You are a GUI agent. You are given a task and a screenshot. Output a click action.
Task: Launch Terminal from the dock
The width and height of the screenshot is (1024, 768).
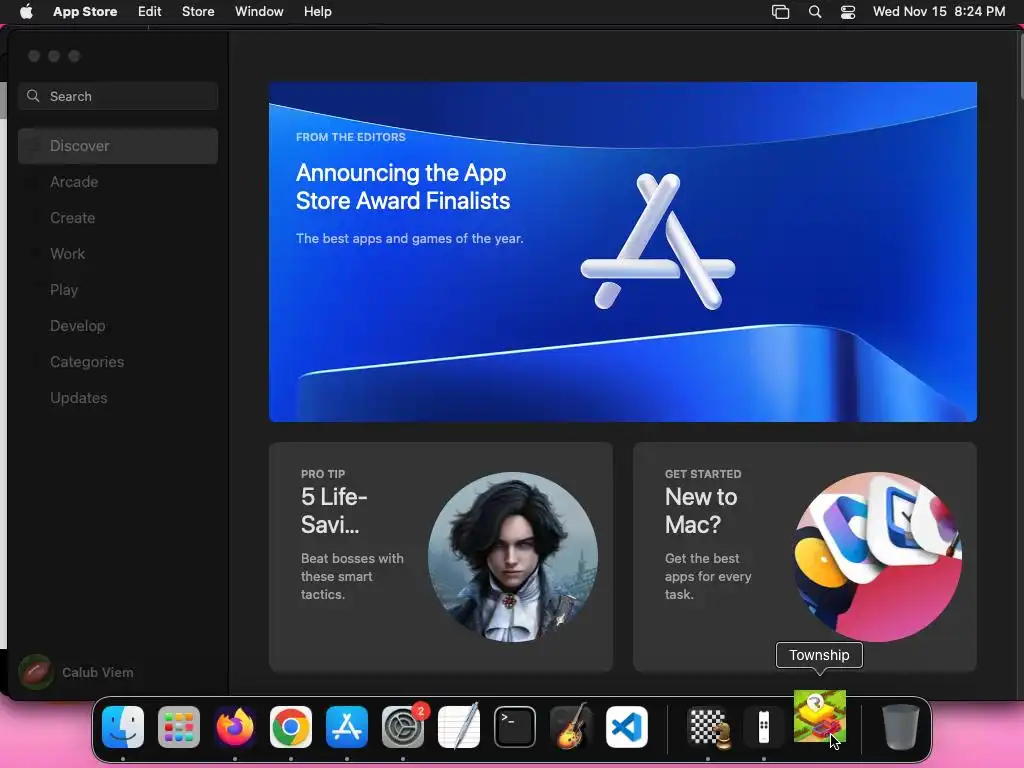click(515, 727)
